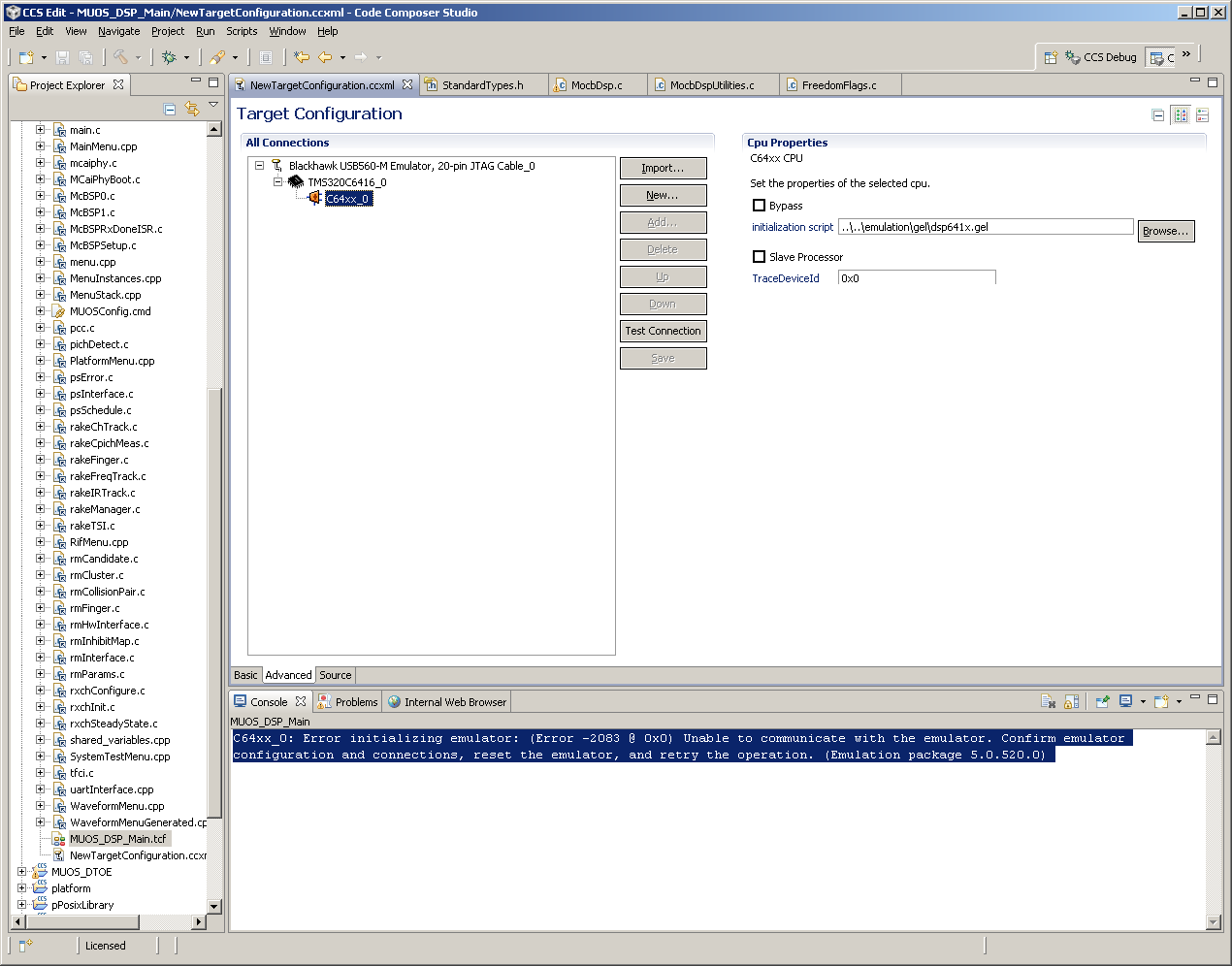Click the initialization script path field
This screenshot has height=966, width=1232.
pos(986,227)
